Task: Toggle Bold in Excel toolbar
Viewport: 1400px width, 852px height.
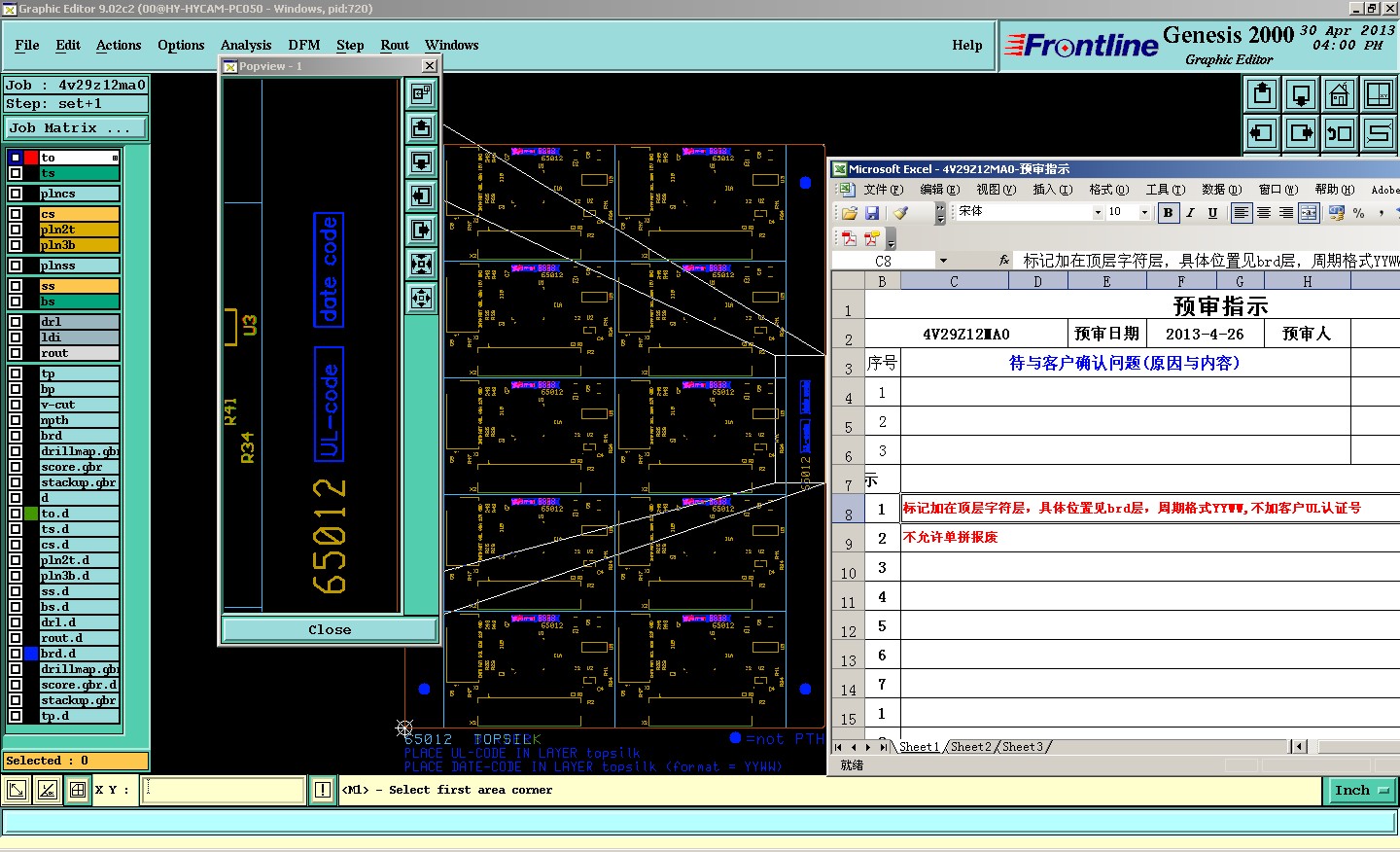Action: (x=1168, y=212)
